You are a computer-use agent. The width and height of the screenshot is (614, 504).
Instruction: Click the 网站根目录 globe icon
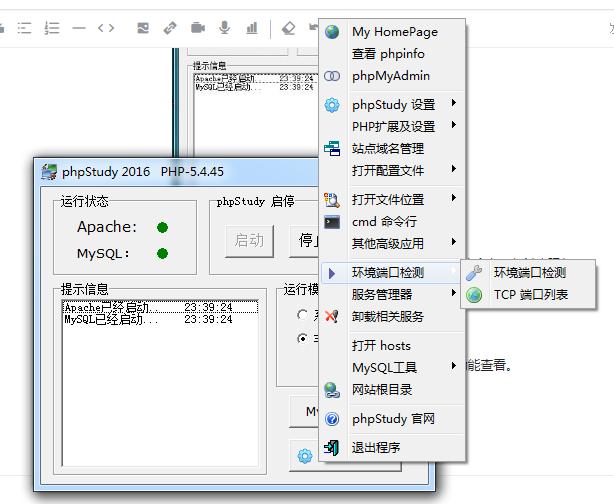(332, 390)
